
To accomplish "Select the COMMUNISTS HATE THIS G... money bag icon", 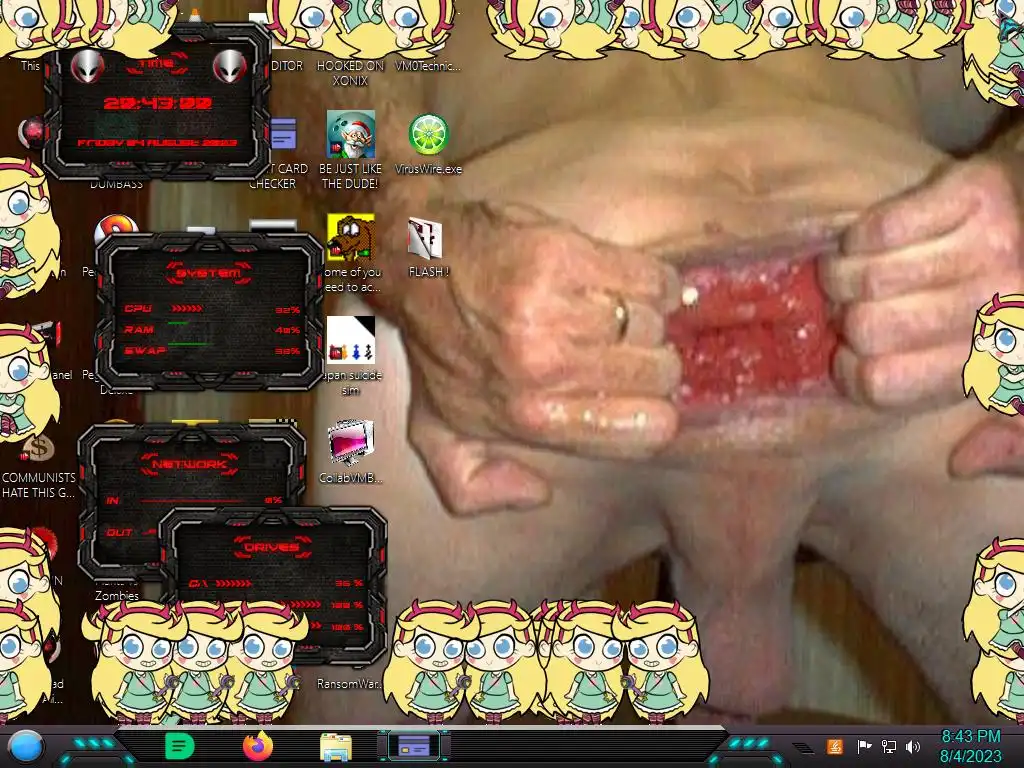I will [38, 448].
